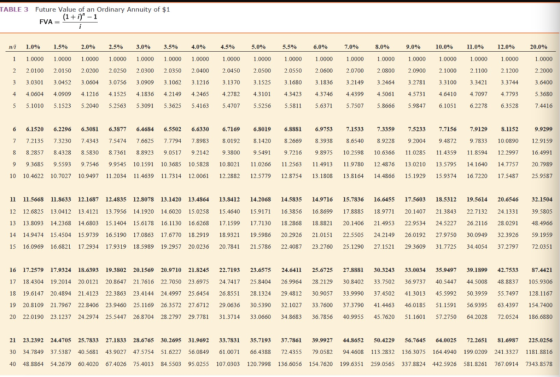This screenshot has width=560, height=377.
Task: Click row label 40 in the n column
Action: click(x=13, y=364)
